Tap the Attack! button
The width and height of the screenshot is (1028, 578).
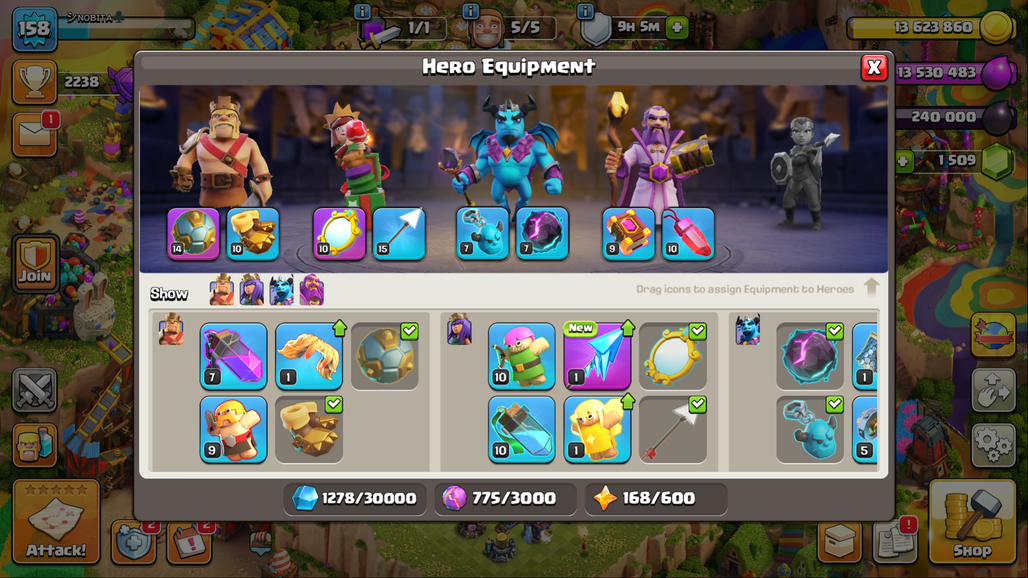[56, 522]
